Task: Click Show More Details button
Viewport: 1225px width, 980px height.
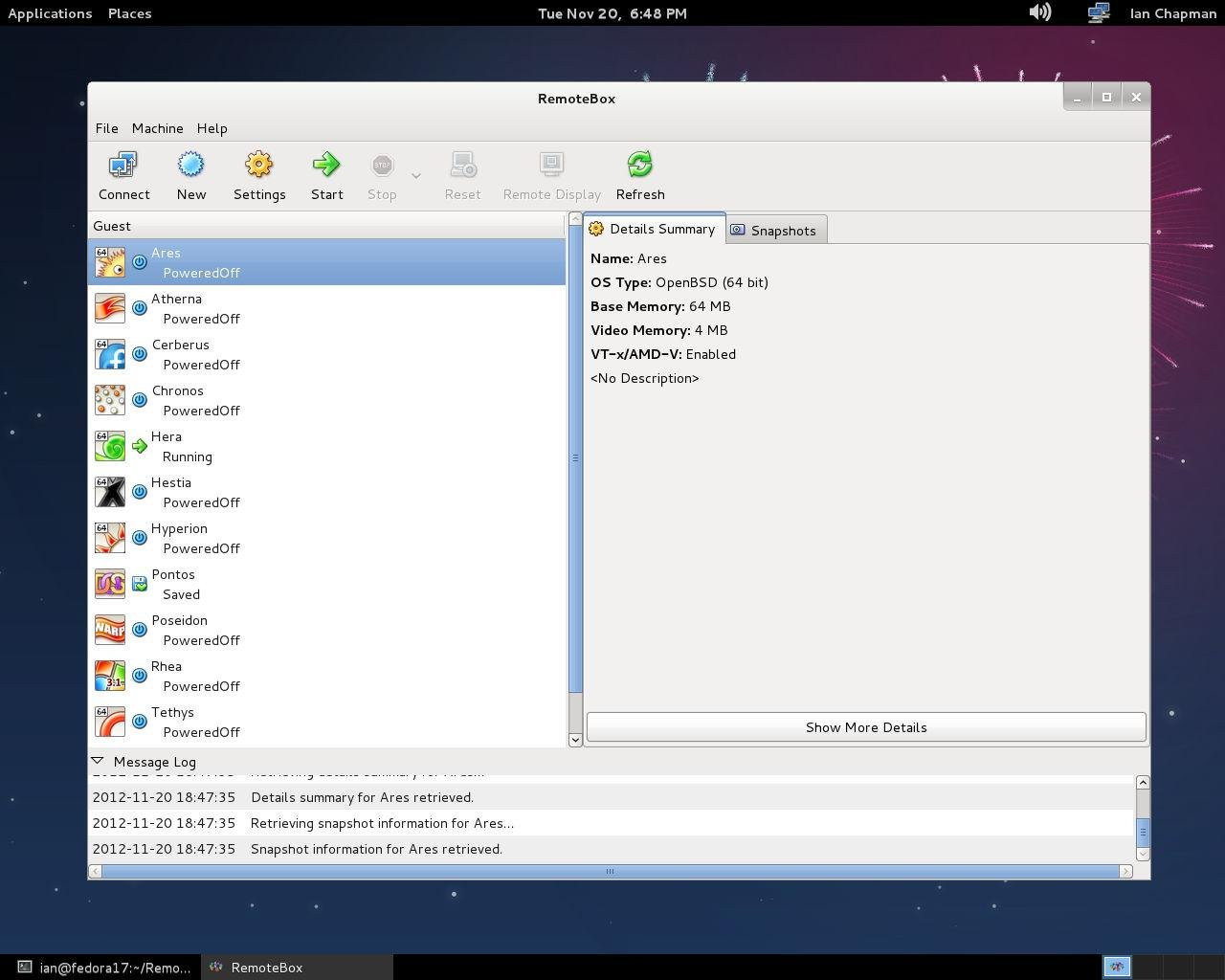Action: click(866, 727)
